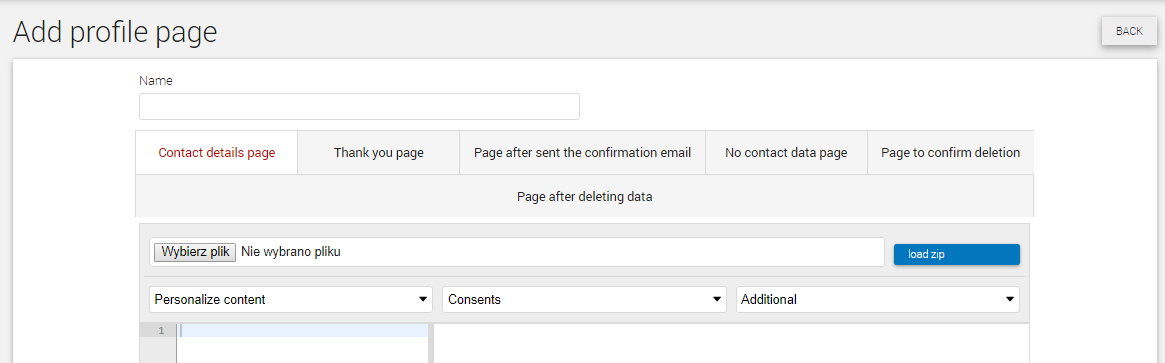Switch to Page after deleting data tab

click(x=585, y=197)
